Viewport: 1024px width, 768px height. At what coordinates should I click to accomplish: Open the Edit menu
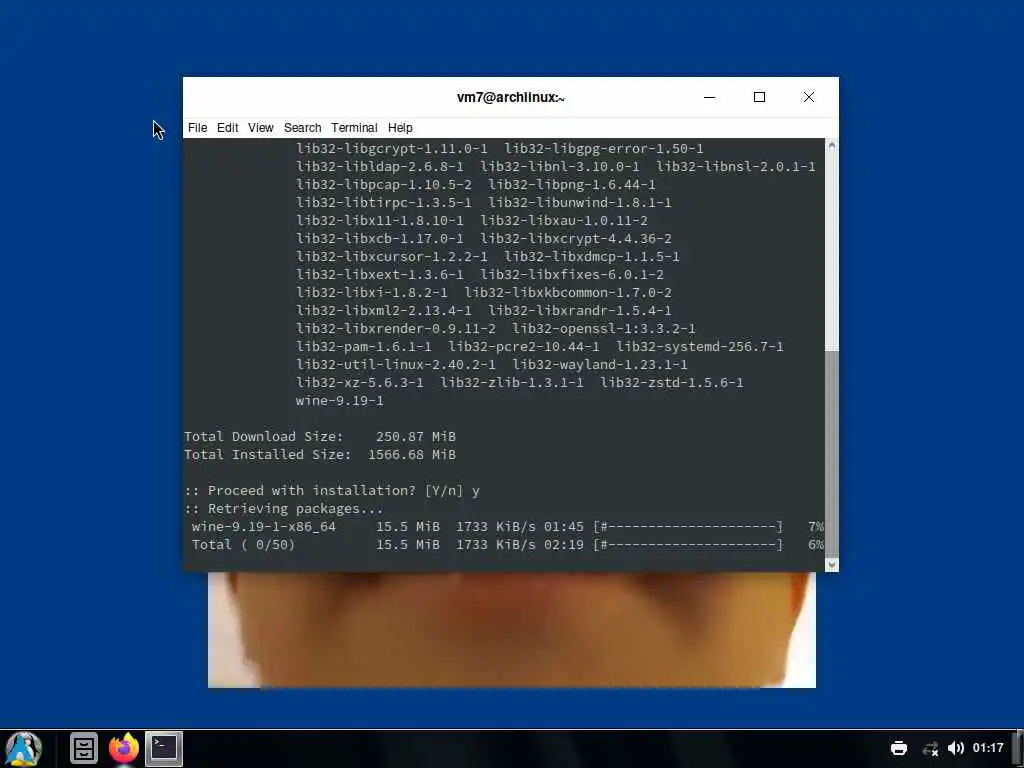point(227,128)
